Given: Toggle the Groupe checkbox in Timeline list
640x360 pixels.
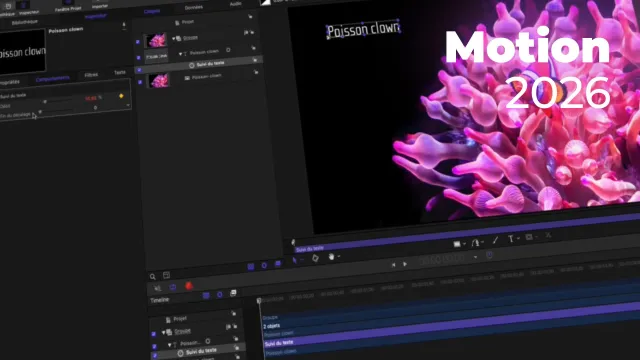Looking at the screenshot, I should 153,334.
